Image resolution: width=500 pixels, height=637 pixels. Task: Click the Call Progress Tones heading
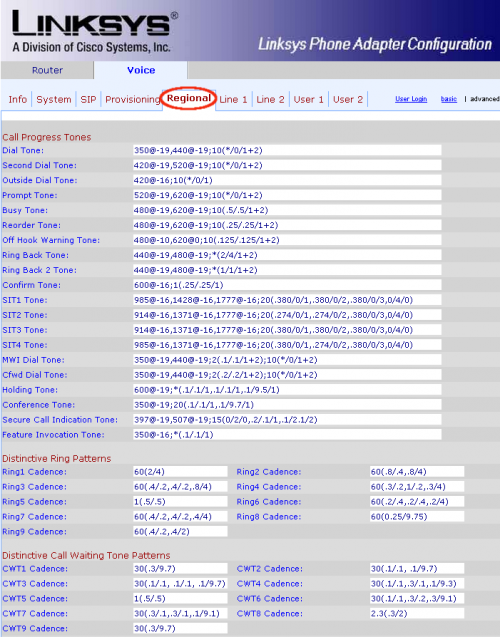click(47, 137)
